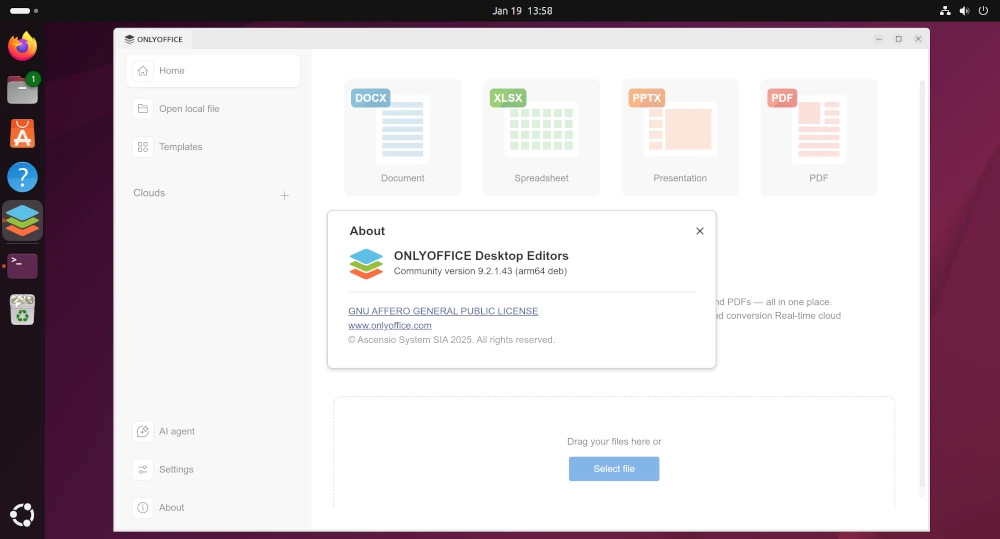This screenshot has height=539, width=1000.
Task: Close the ONLYOFFICE window
Action: pos(918,39)
